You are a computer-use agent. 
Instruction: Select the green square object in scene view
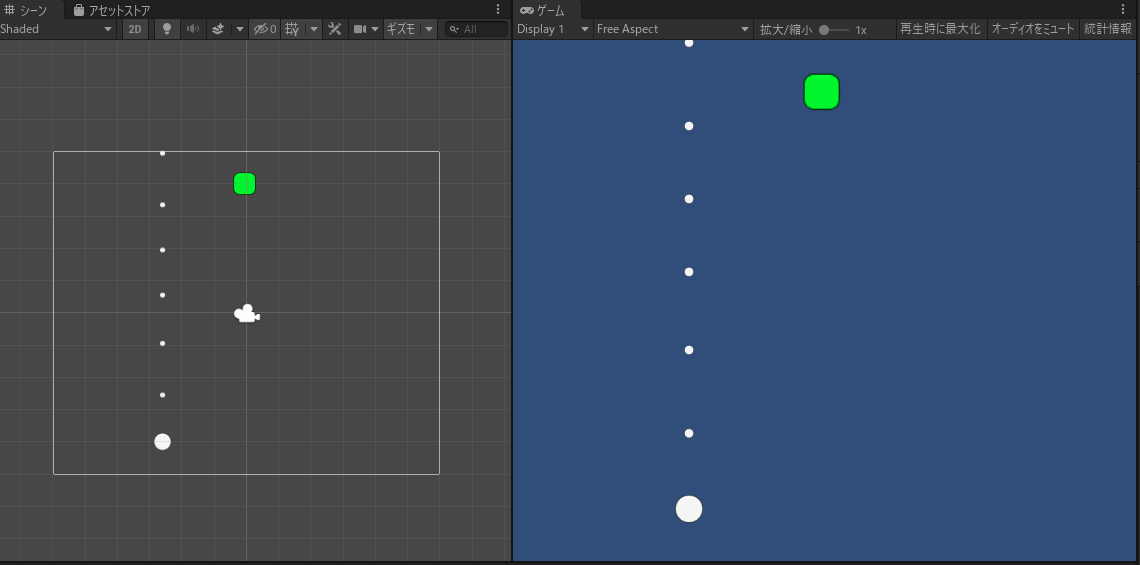pos(245,184)
